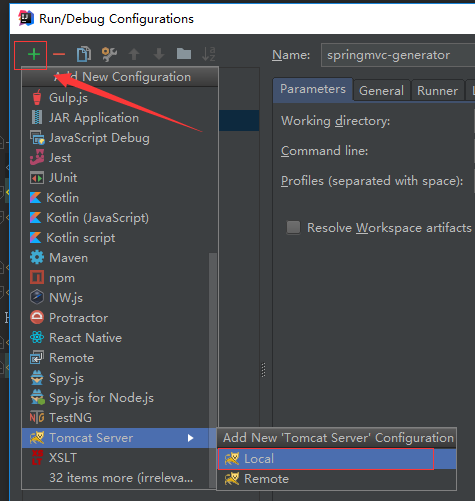
Task: Click the Name field with springmvc-generator
Action: (x=398, y=55)
